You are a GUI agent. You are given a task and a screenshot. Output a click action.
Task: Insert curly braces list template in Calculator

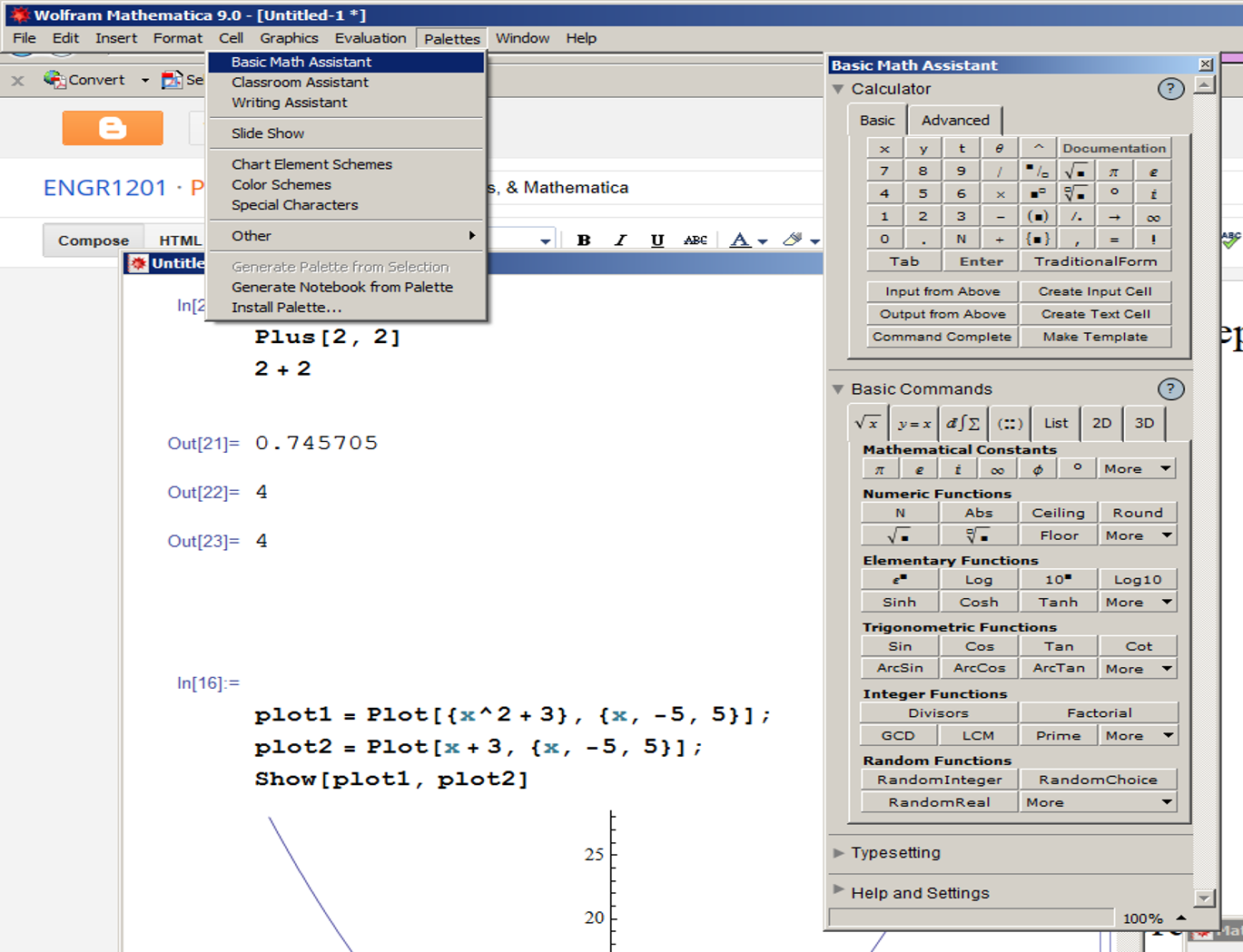click(1038, 239)
